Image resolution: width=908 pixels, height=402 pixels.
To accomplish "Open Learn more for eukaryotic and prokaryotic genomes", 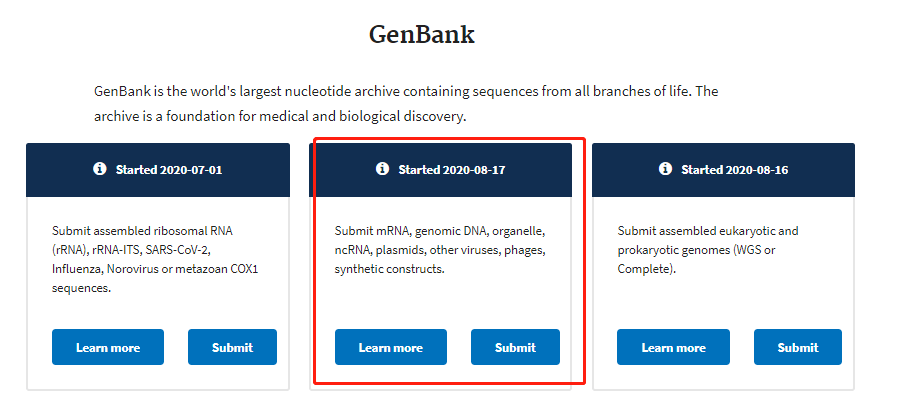I will [x=673, y=347].
